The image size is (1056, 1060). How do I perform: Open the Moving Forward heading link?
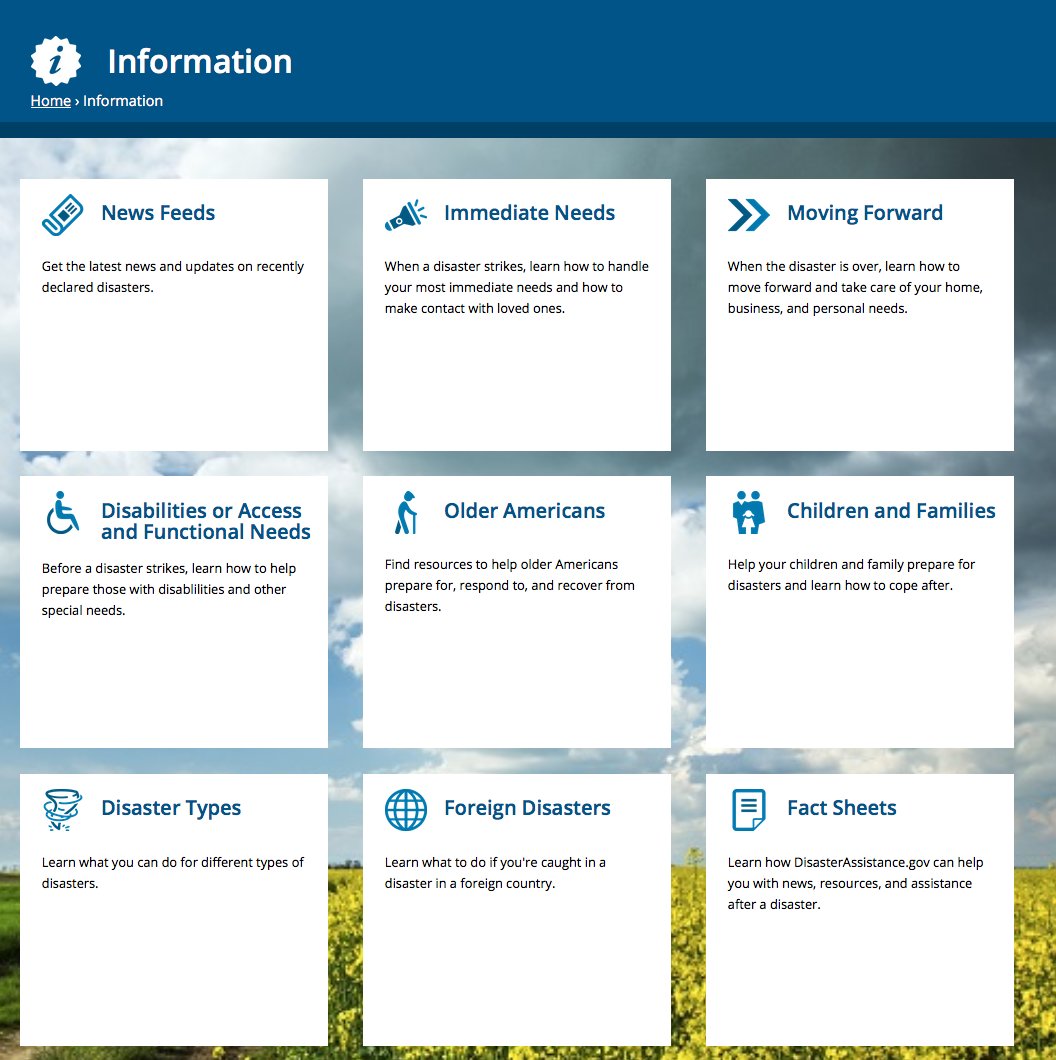pyautogui.click(x=865, y=213)
